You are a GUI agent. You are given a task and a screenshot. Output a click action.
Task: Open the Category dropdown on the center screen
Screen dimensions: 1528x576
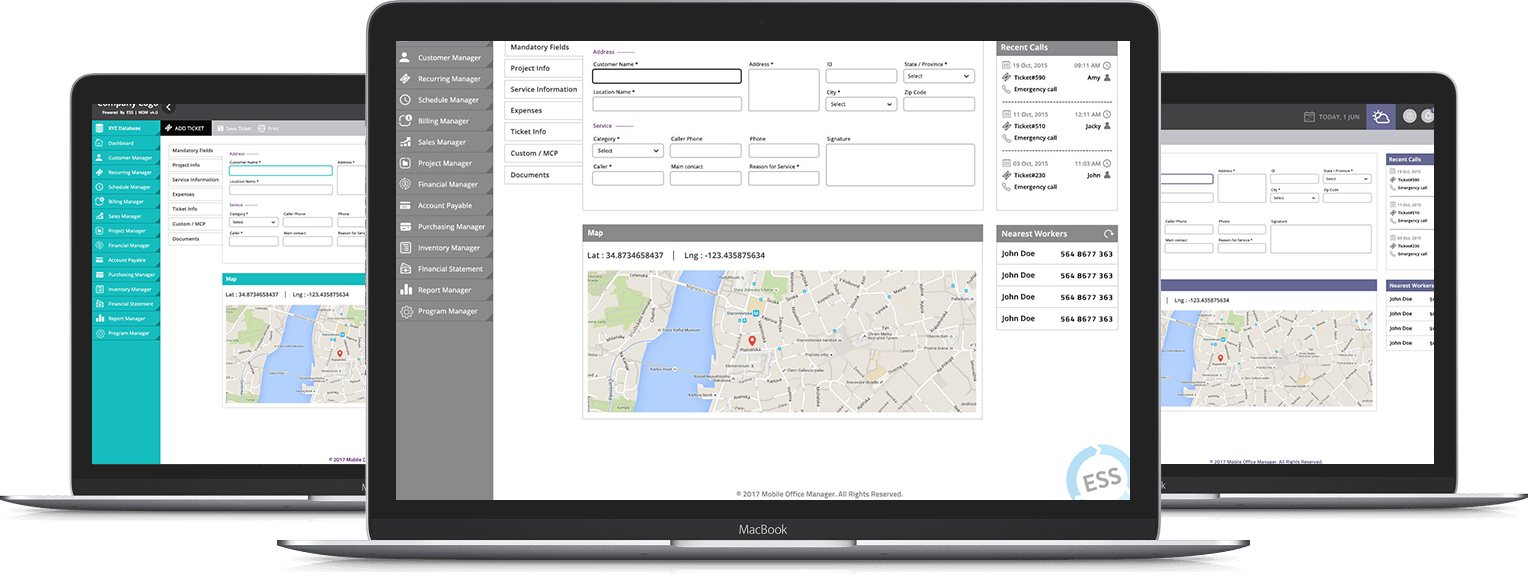(627, 151)
